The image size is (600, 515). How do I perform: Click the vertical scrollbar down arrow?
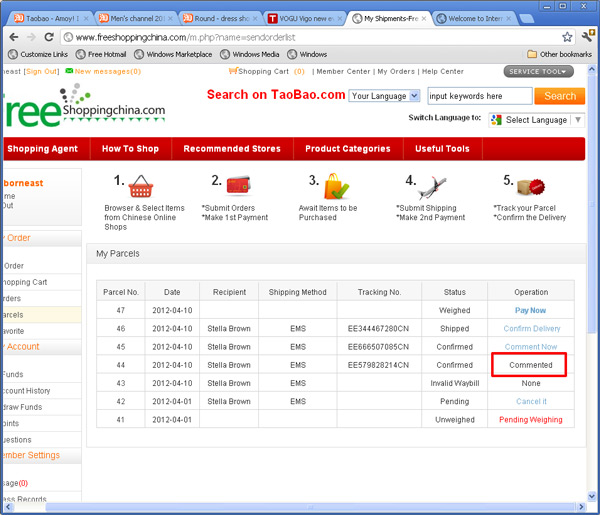click(592, 496)
